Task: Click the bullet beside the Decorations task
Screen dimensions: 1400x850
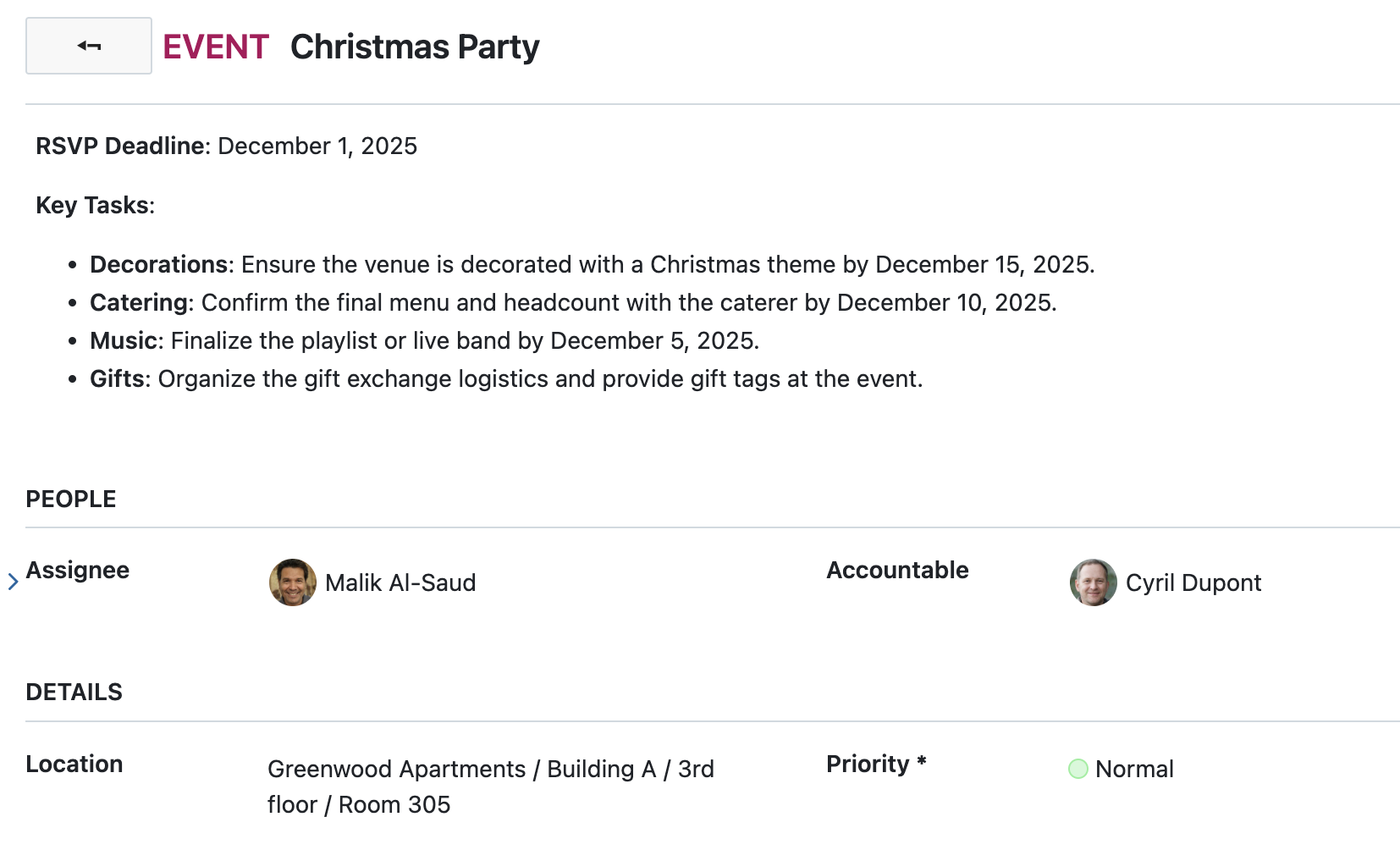Action: [72, 265]
